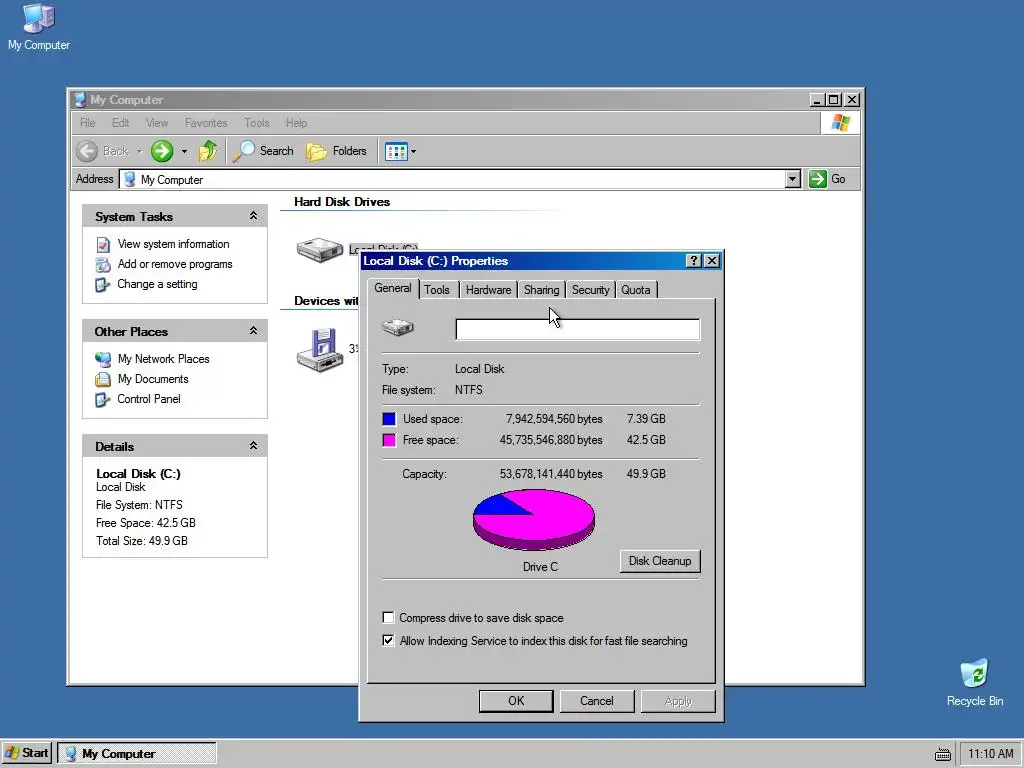This screenshot has width=1024, height=768.
Task: Open the View menu
Action: [x=157, y=123]
